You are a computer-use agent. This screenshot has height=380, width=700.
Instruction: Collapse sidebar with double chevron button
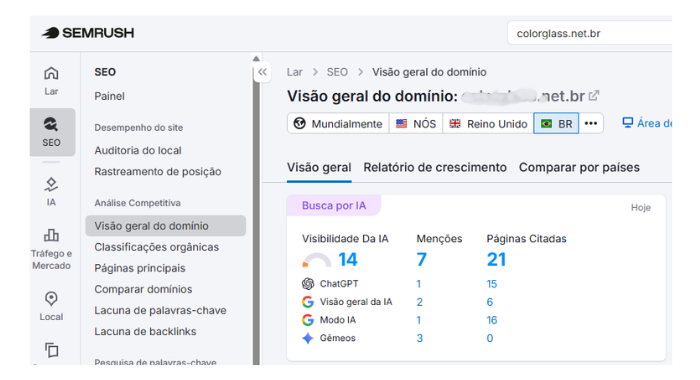point(262,72)
